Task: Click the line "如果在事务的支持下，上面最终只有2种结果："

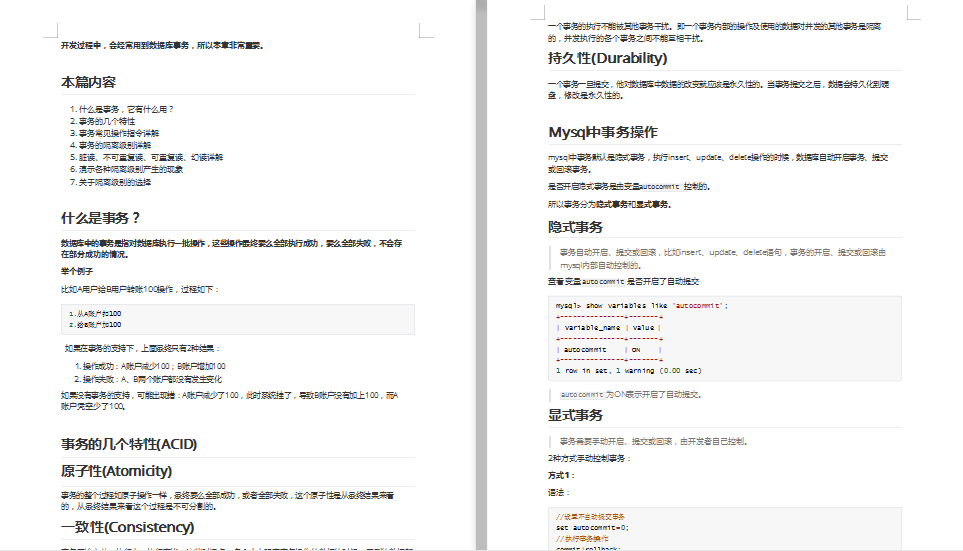Action: point(142,348)
